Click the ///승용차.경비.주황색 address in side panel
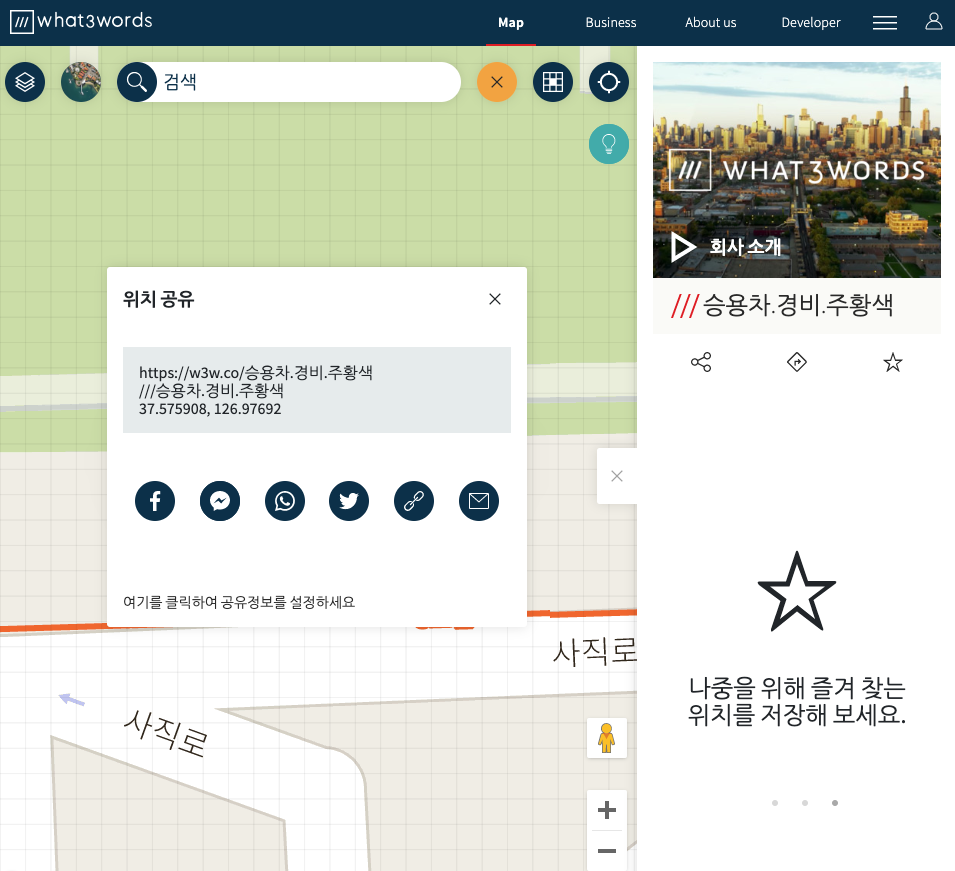This screenshot has width=955, height=871. coord(783,305)
